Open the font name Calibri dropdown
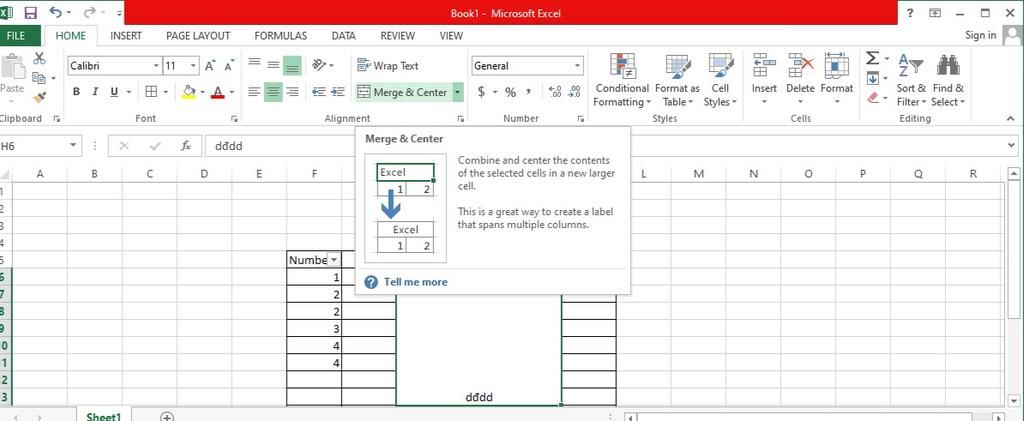Screen dimensions: 1024x421 pyautogui.click(x=156, y=66)
